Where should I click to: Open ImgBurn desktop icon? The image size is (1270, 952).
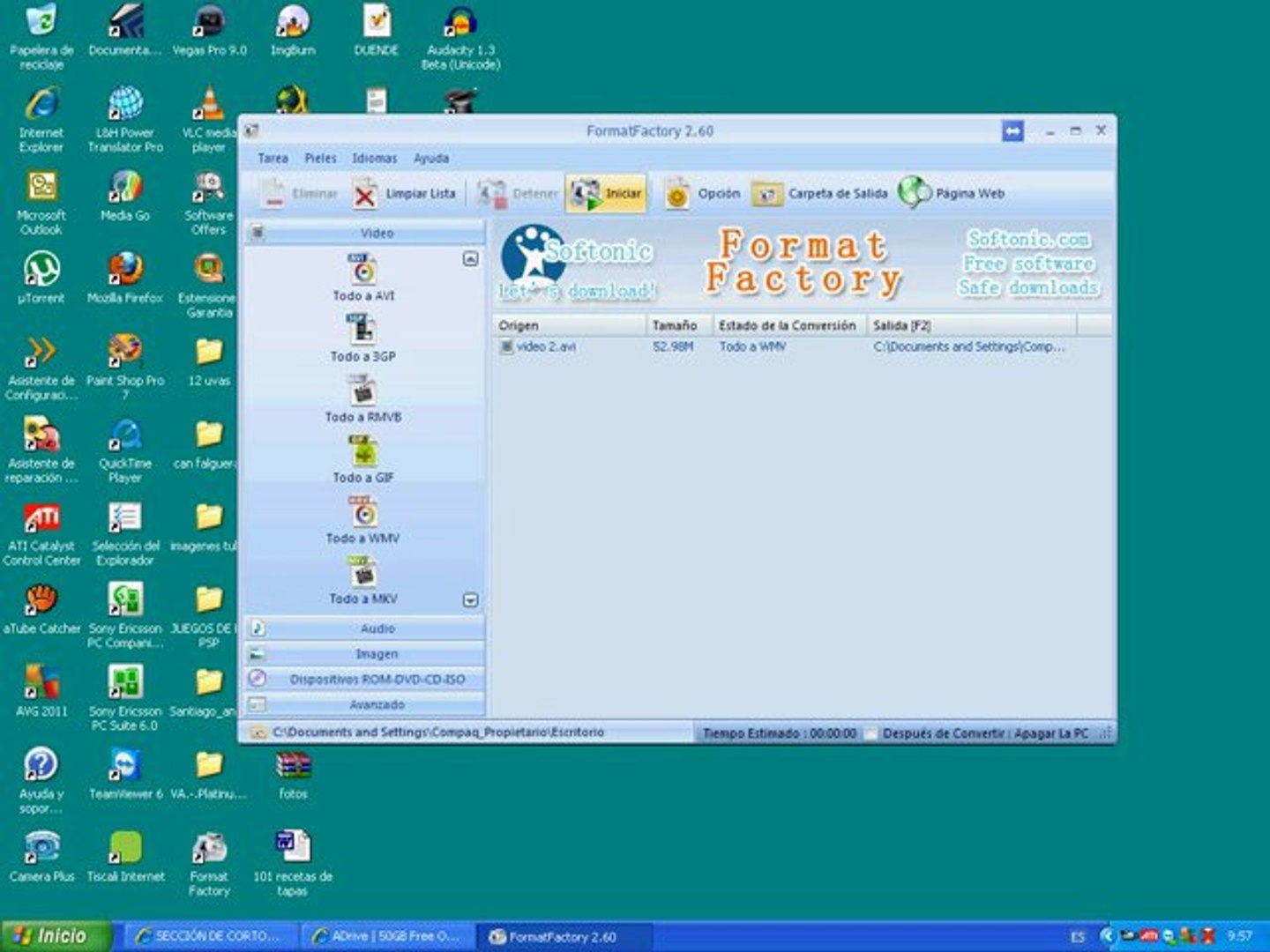(293, 31)
